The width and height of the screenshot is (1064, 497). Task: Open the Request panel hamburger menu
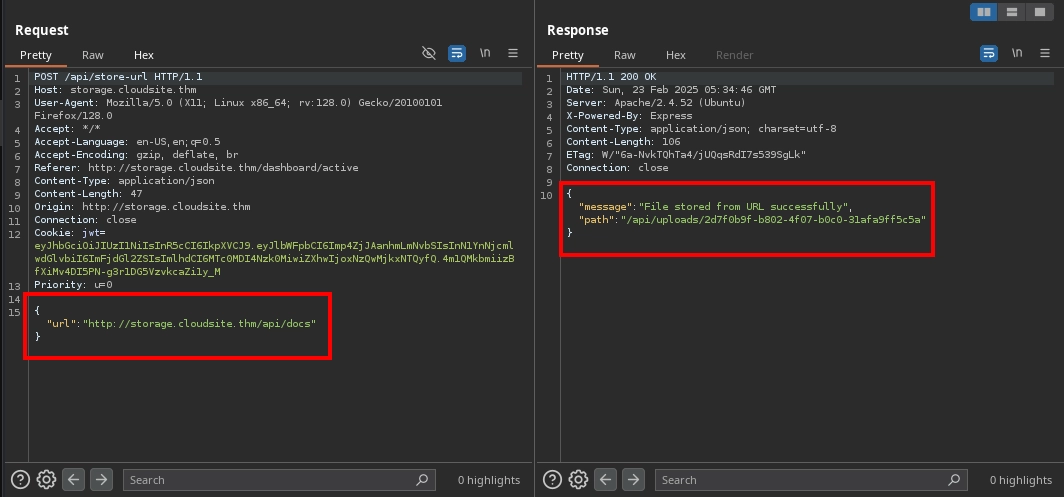click(x=513, y=54)
